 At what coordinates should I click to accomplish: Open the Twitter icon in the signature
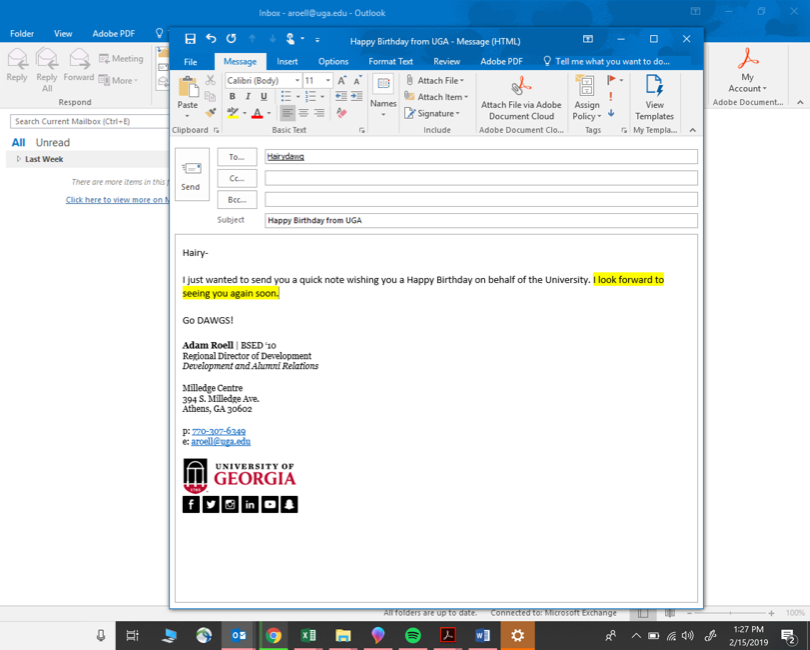(x=211, y=504)
